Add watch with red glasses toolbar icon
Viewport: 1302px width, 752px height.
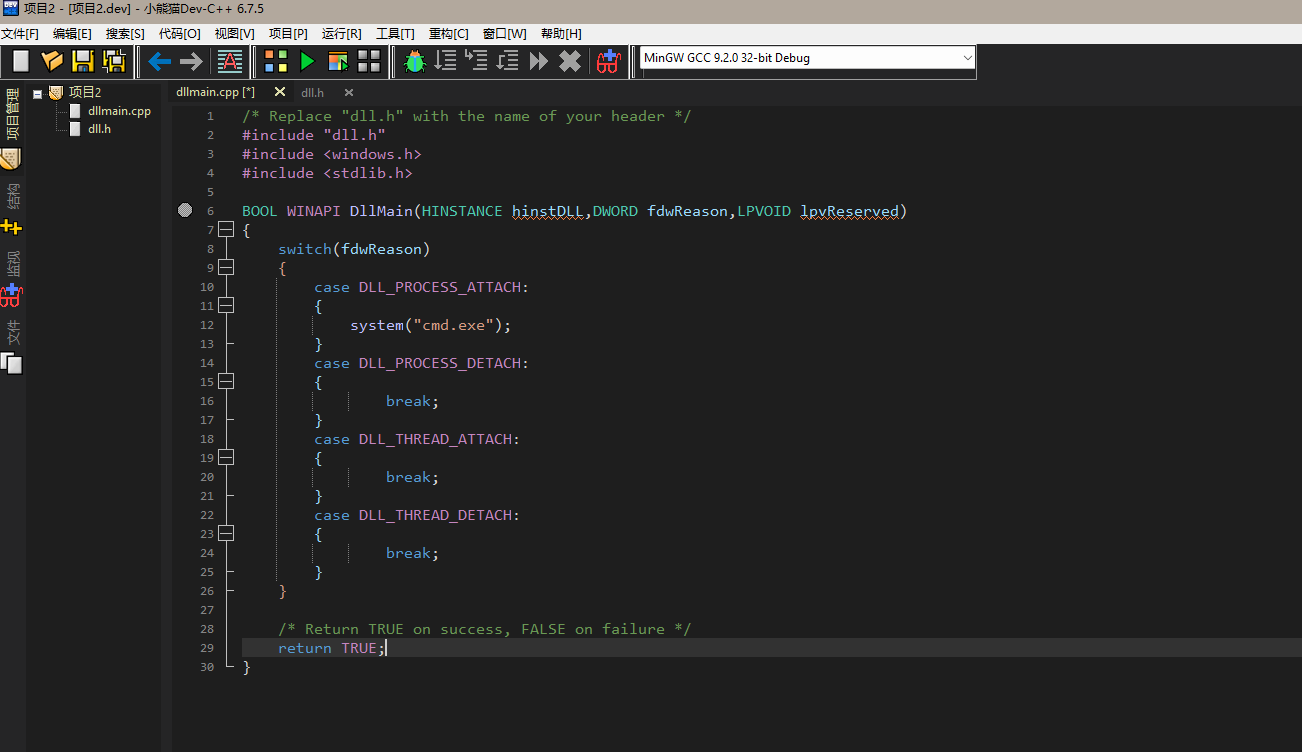(x=608, y=62)
